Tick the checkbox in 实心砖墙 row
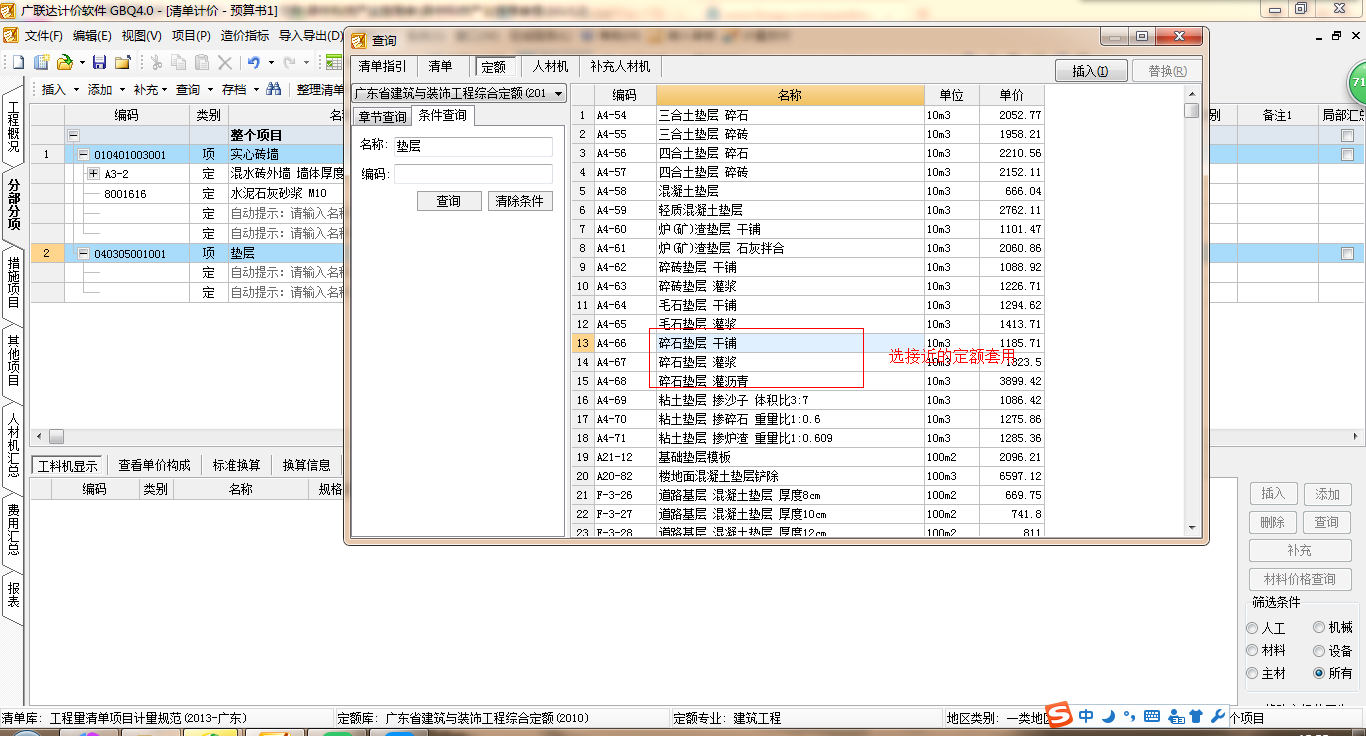The width and height of the screenshot is (1366, 736). pyautogui.click(x=1348, y=155)
